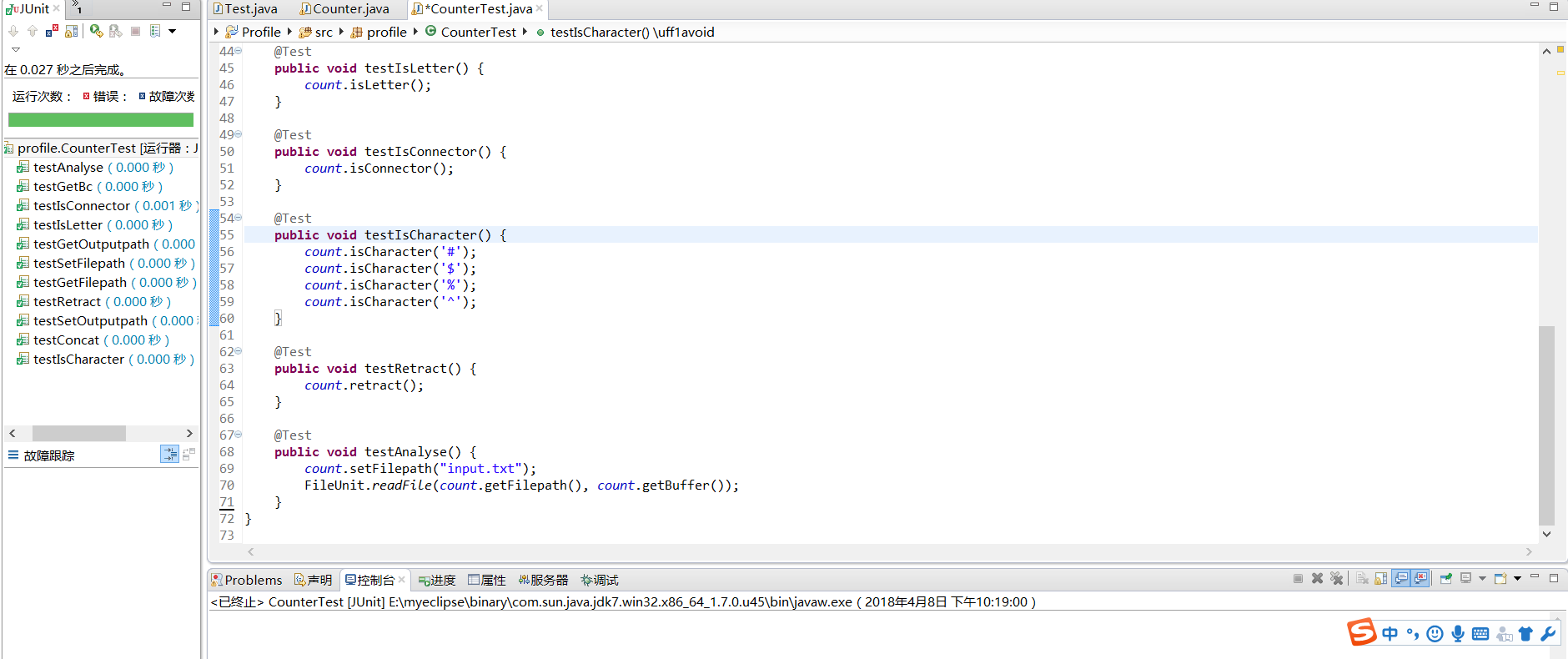Select testSetFilepath test result
This screenshot has width=1568, height=659.
coord(108,263)
